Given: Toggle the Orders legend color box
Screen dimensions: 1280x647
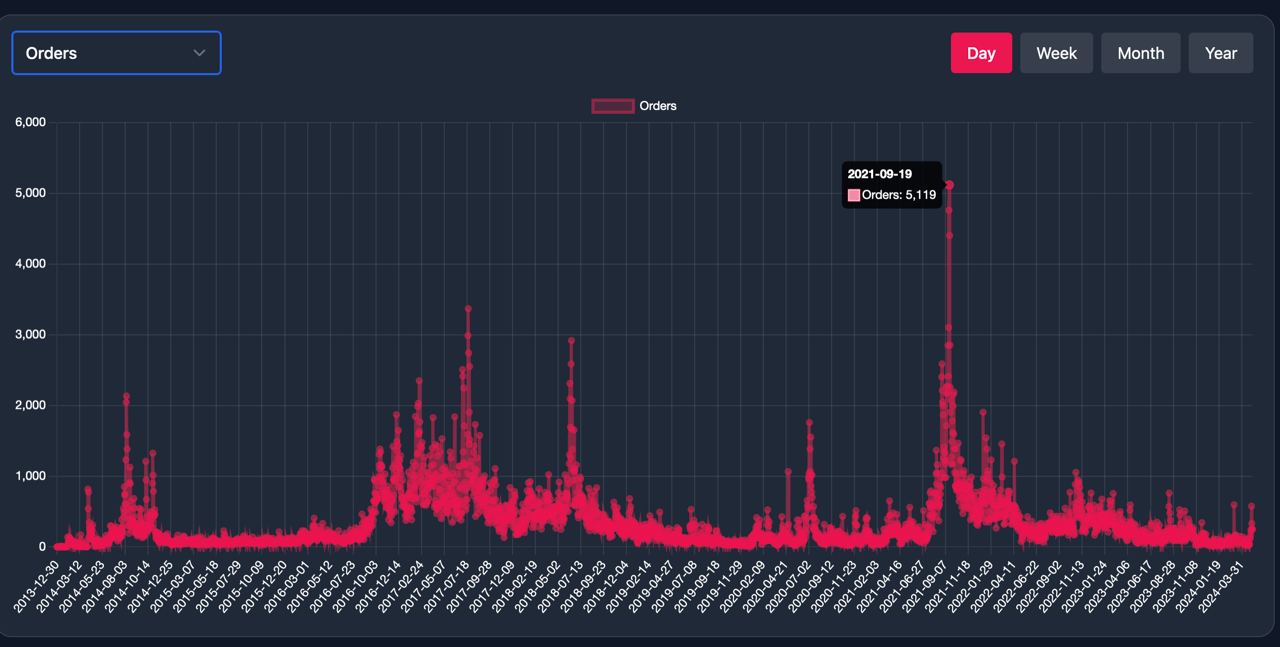Looking at the screenshot, I should pos(613,106).
